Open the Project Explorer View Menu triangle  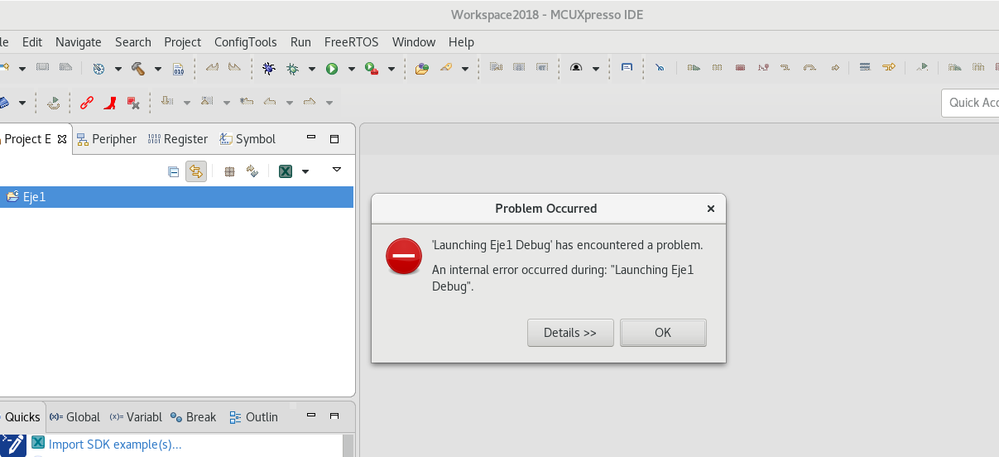pyautogui.click(x=337, y=170)
